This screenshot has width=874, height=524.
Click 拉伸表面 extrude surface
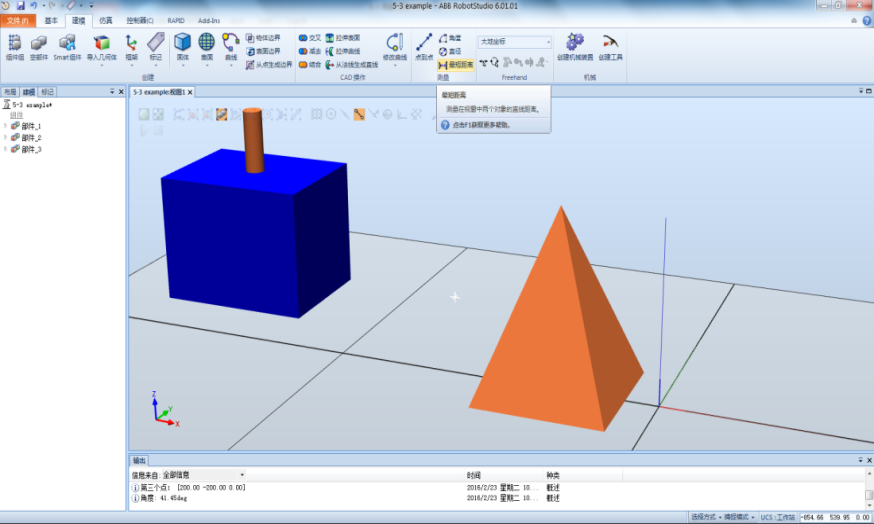coord(343,38)
